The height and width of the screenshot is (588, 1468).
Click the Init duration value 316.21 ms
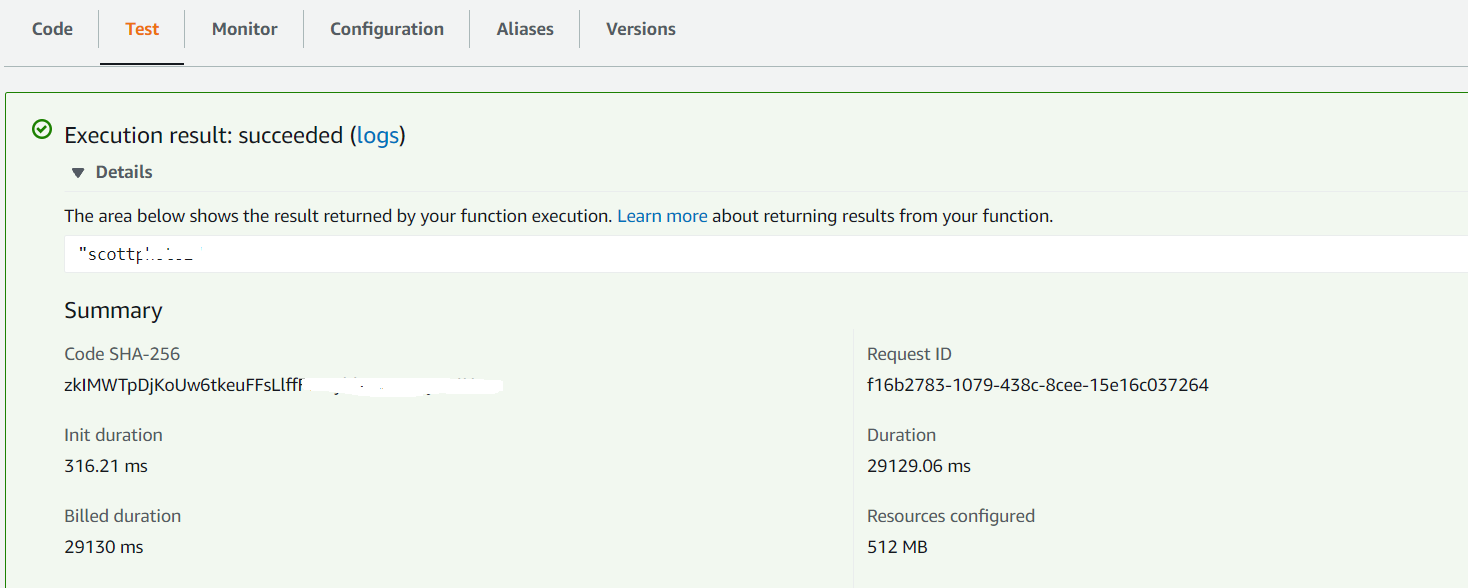pyautogui.click(x=106, y=466)
